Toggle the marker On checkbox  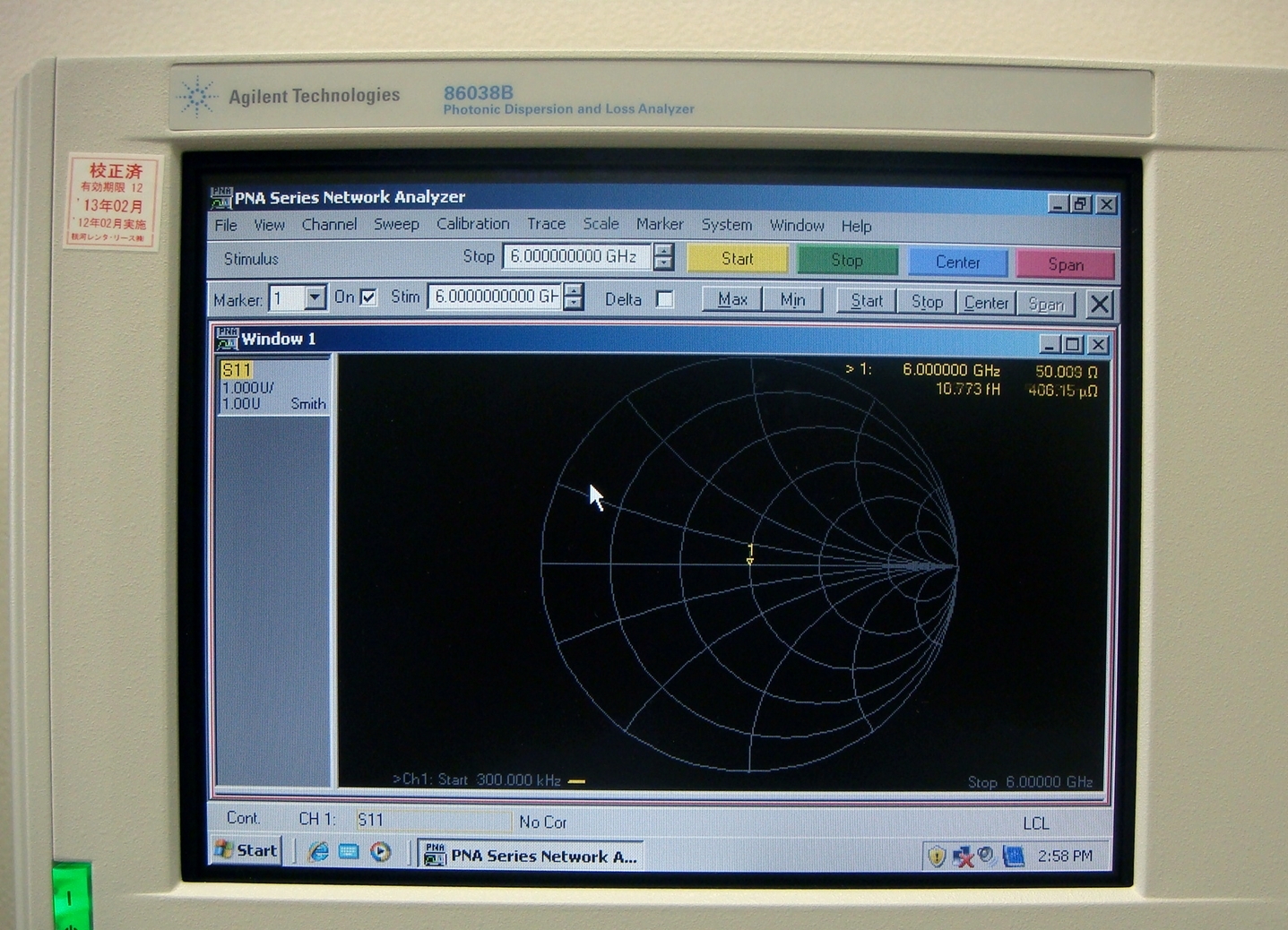368,297
